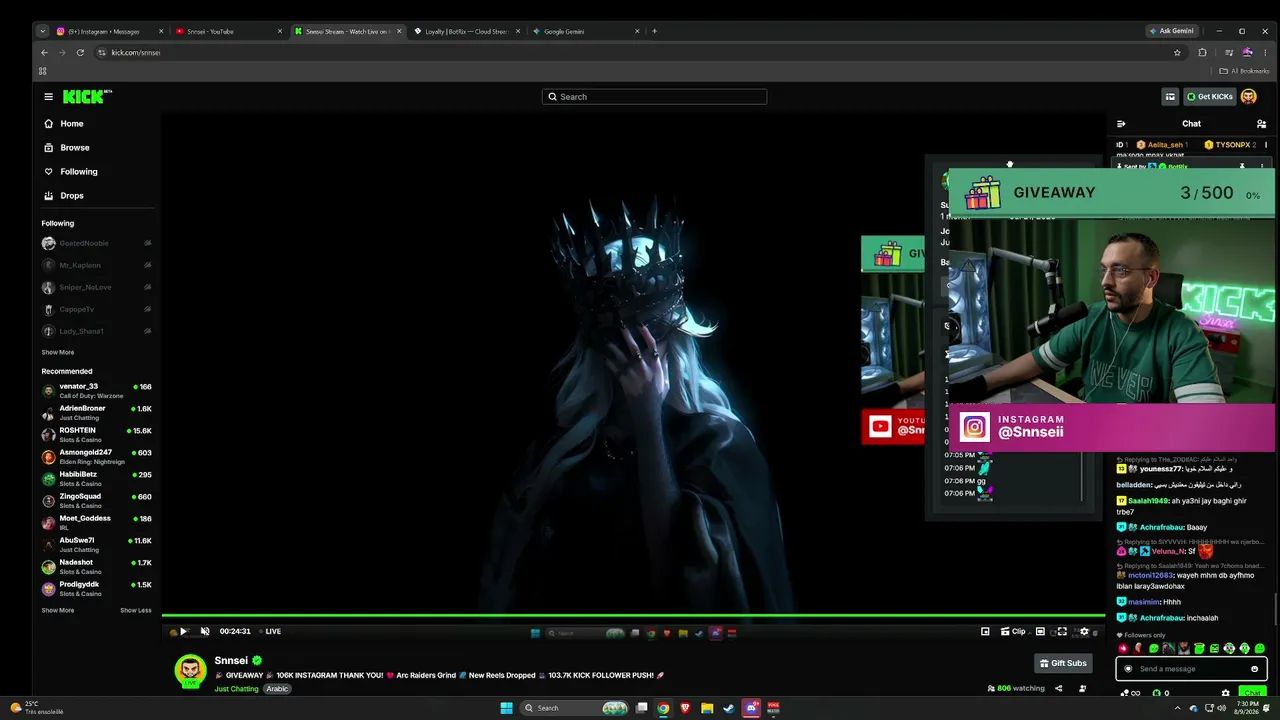Unmute the stream volume
The image size is (1280, 720).
[205, 632]
